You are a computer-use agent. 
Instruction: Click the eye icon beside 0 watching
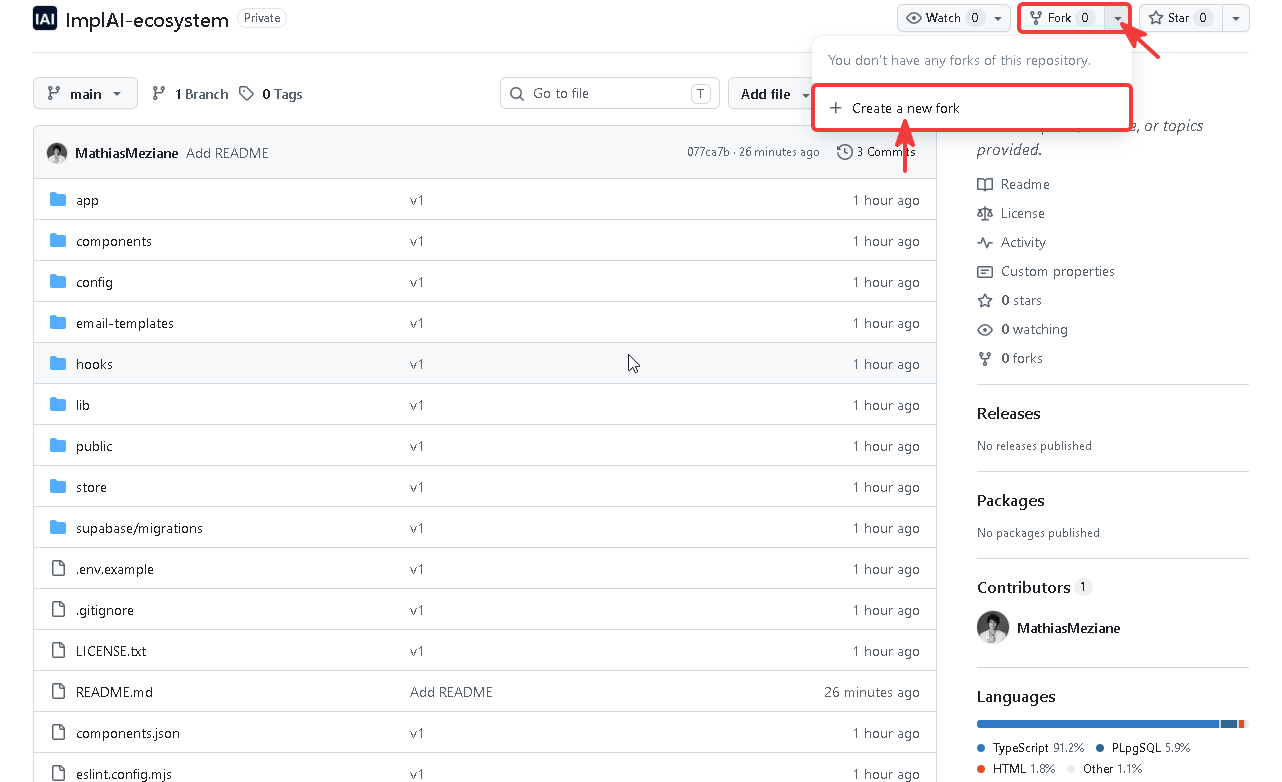(985, 329)
